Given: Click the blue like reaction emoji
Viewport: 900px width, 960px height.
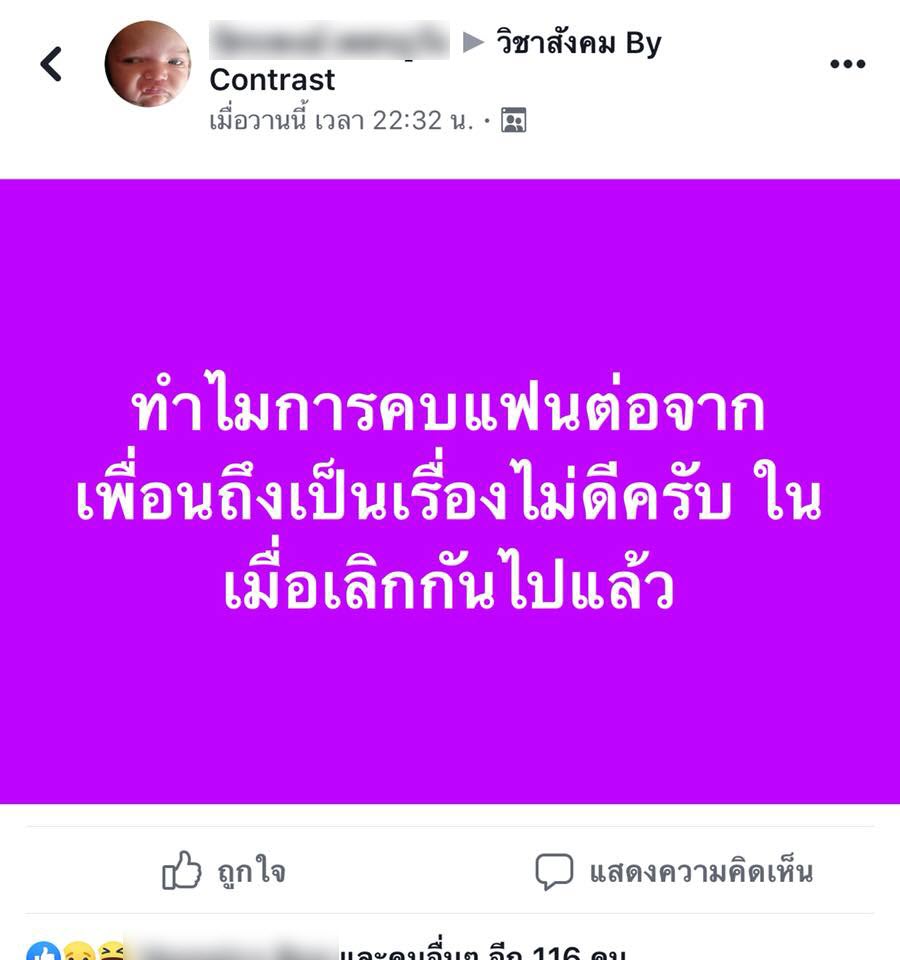Looking at the screenshot, I should (44, 953).
